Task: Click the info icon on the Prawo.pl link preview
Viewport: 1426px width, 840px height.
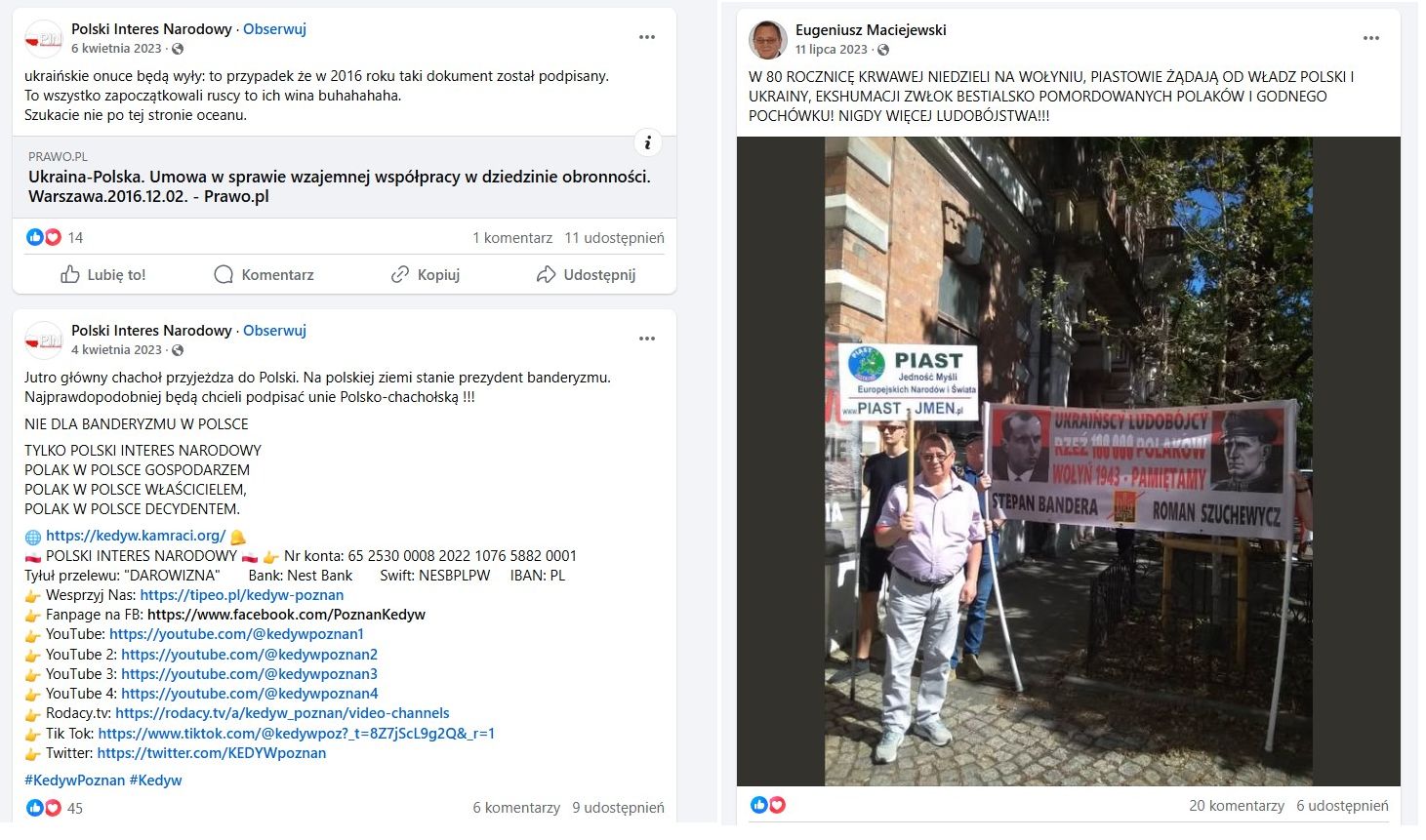Action: click(648, 143)
